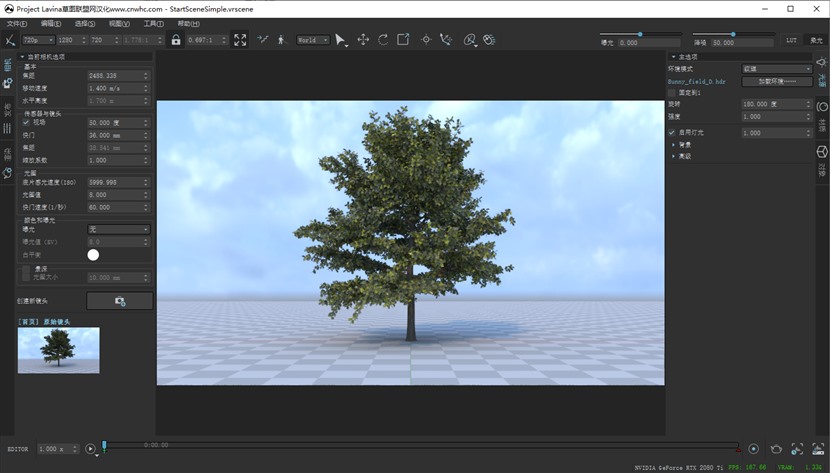Enable walk mode person icon
The width and height of the screenshot is (830, 473).
281,40
